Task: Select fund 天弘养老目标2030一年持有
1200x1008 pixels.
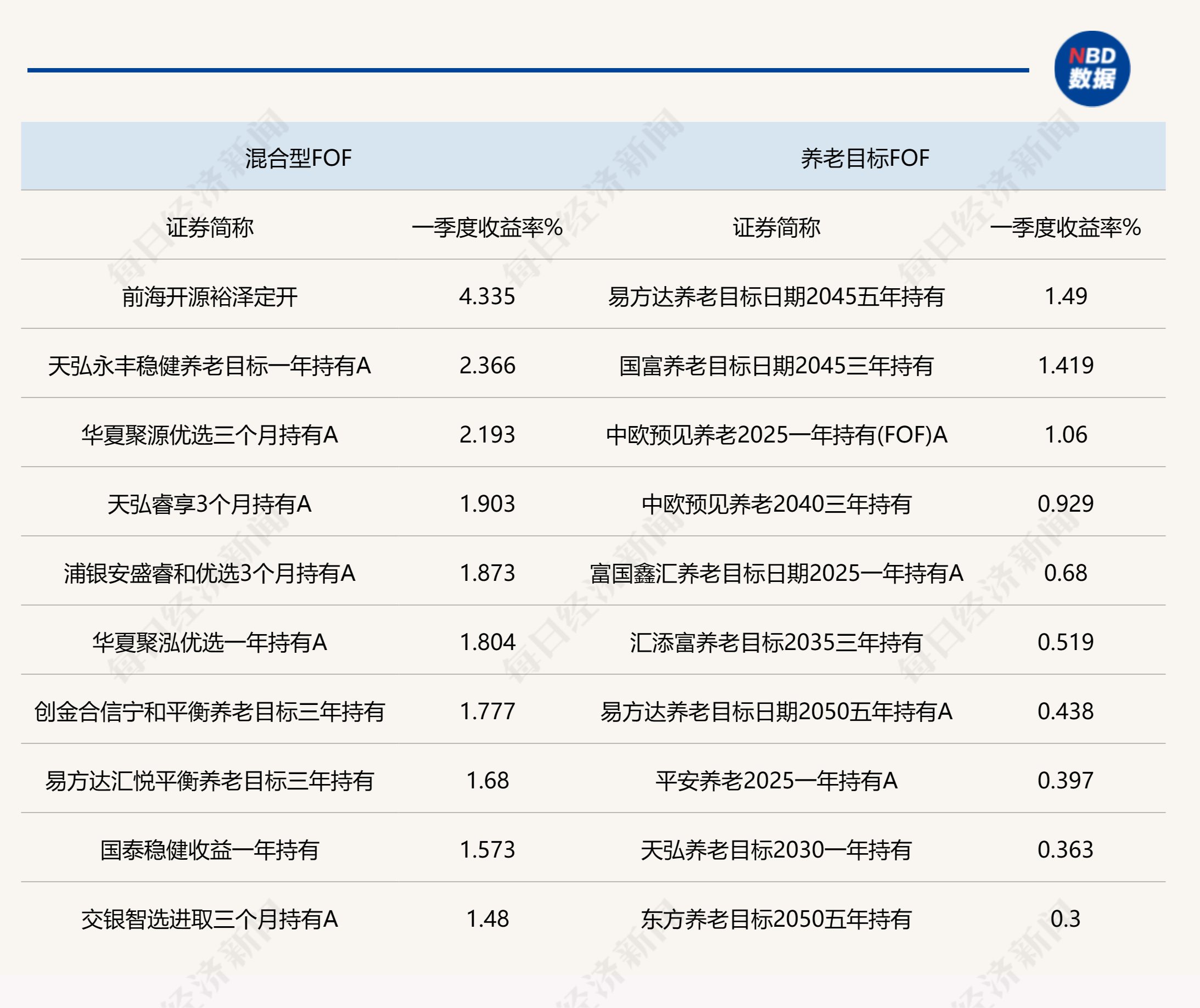Action: click(x=777, y=850)
